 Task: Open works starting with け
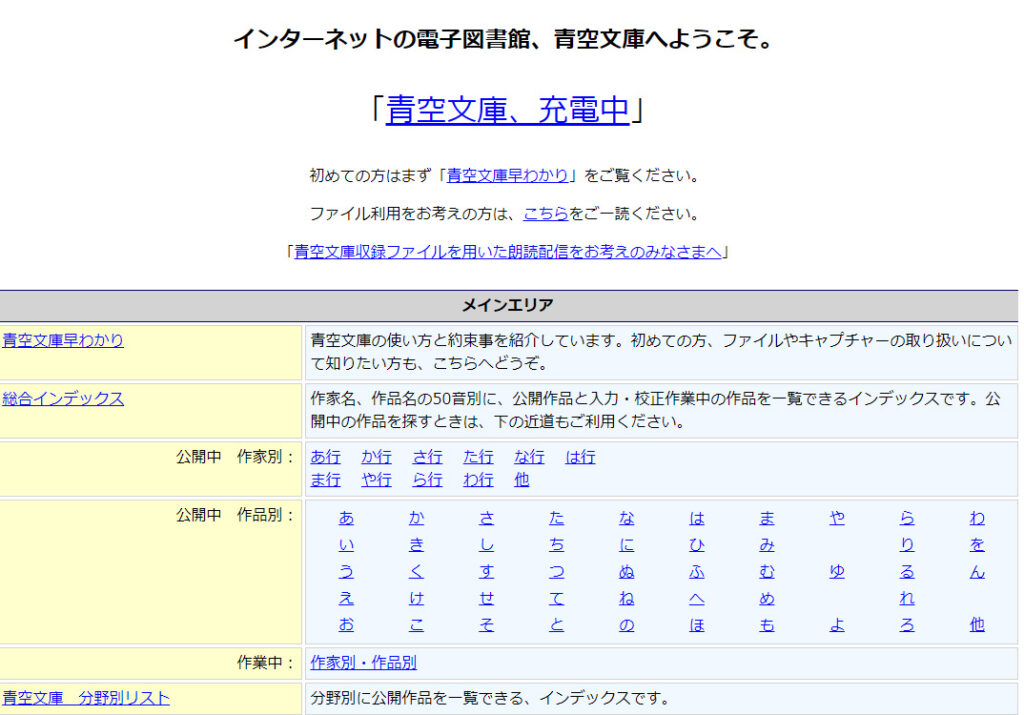click(417, 599)
